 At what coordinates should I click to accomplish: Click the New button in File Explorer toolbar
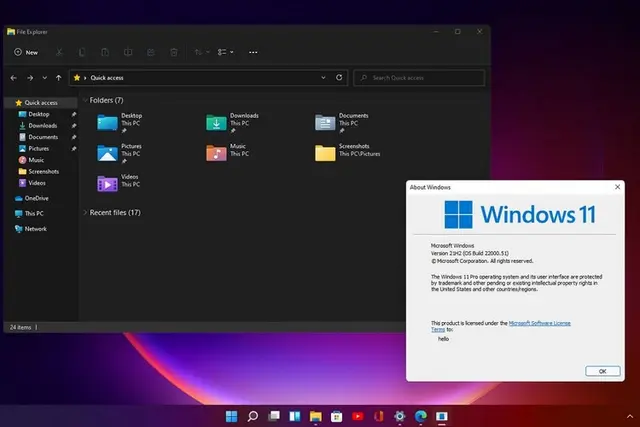point(26,52)
